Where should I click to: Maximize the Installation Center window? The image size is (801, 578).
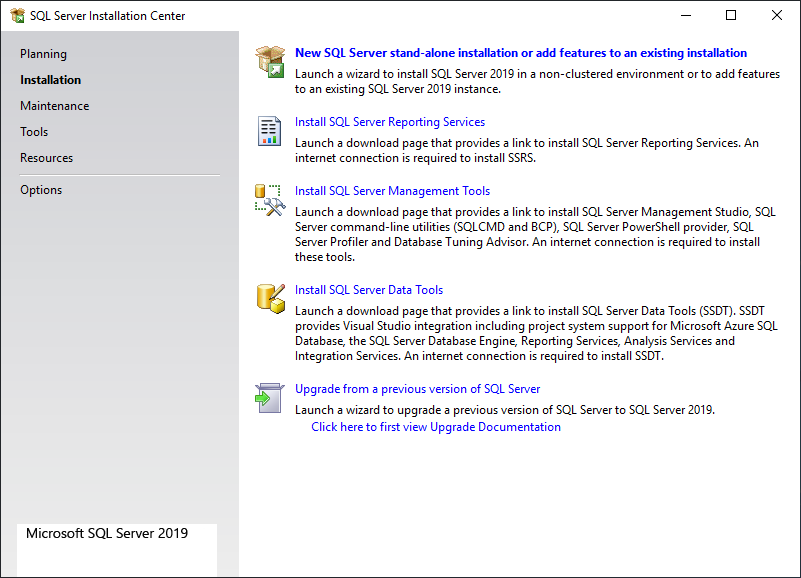pos(731,15)
